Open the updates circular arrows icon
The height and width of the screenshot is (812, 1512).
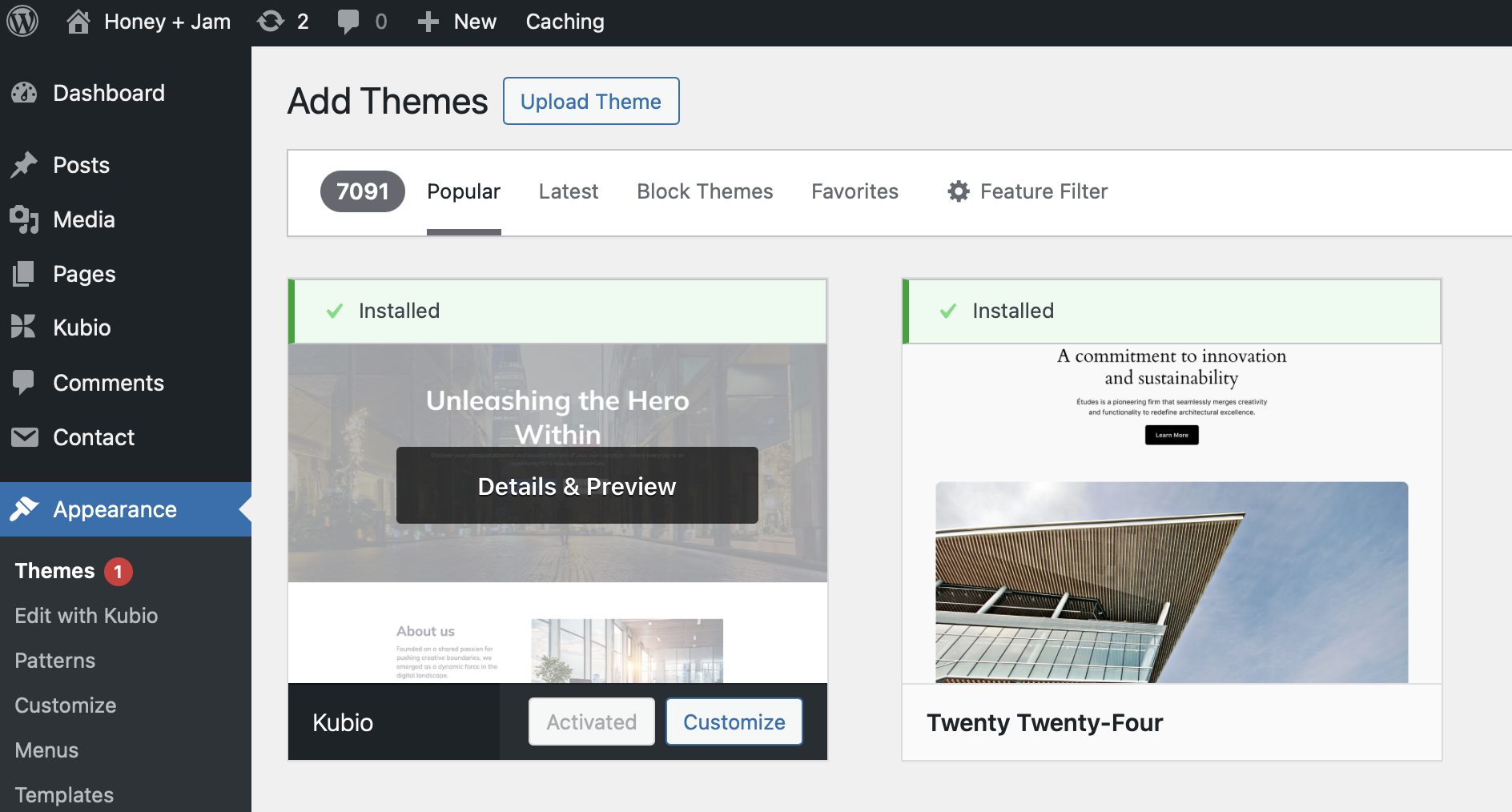pos(271,22)
